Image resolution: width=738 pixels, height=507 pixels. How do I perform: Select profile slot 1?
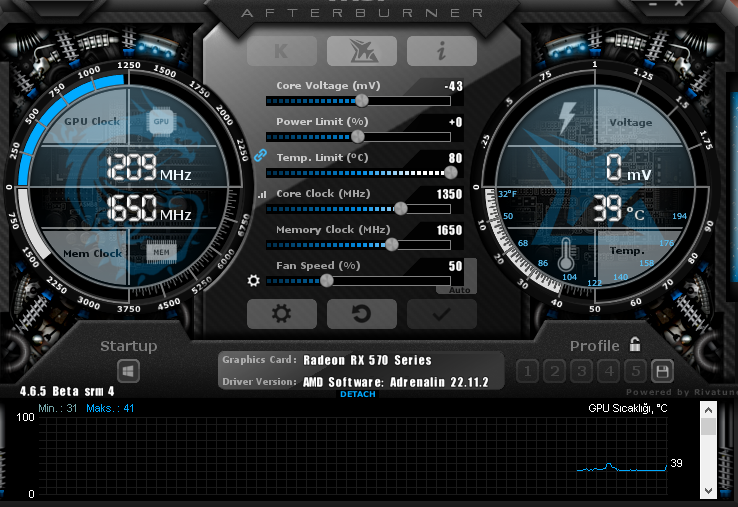pos(528,371)
